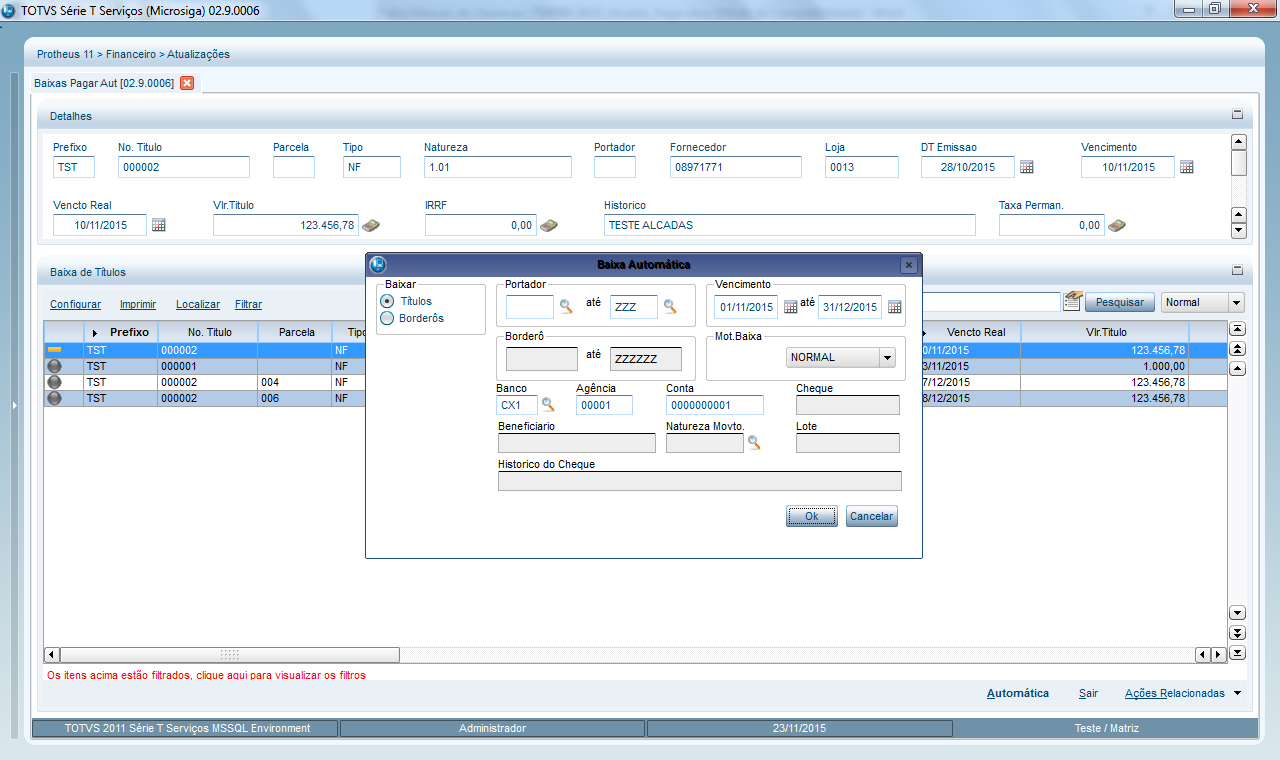Click the Conta input field
The width and height of the screenshot is (1280, 760).
click(x=714, y=405)
